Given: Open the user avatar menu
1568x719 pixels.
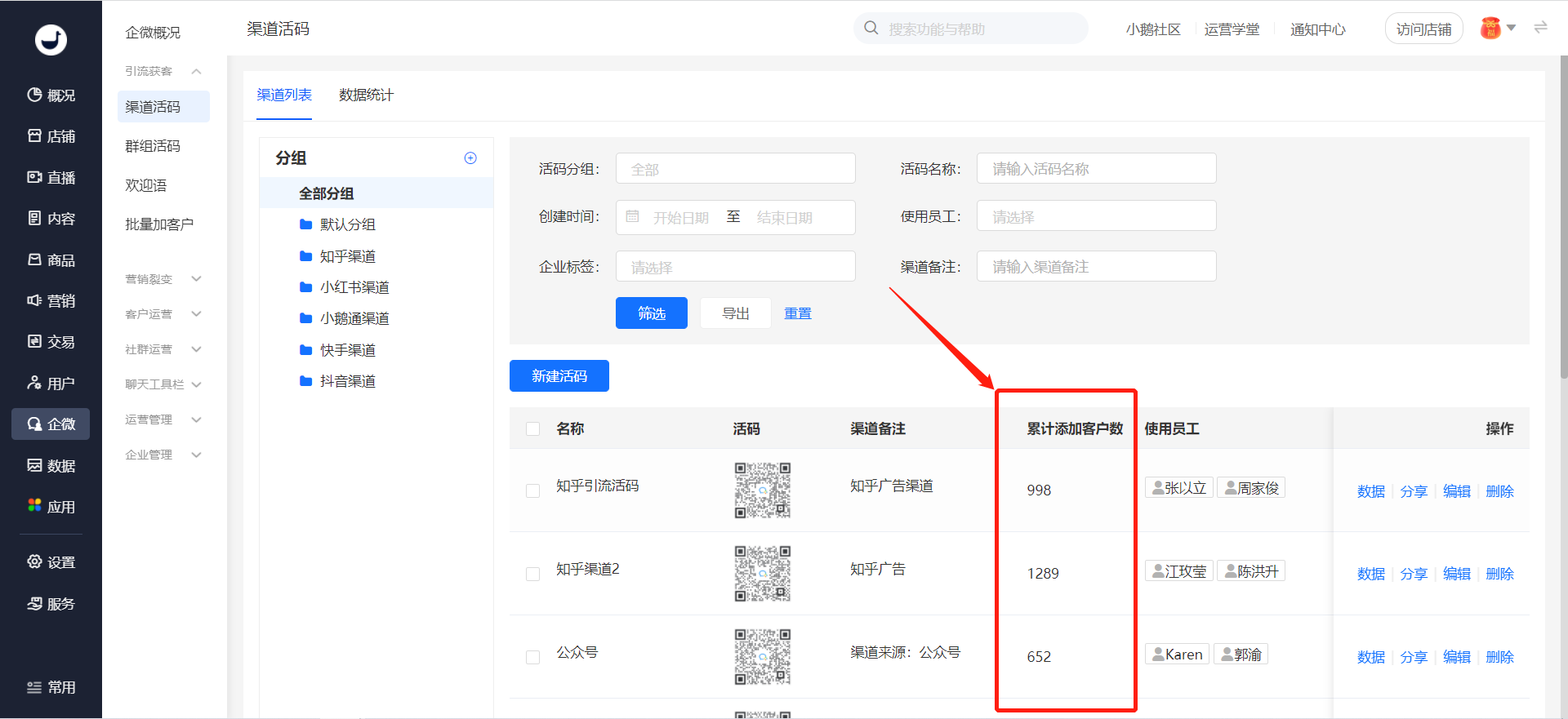Looking at the screenshot, I should pos(1497,29).
